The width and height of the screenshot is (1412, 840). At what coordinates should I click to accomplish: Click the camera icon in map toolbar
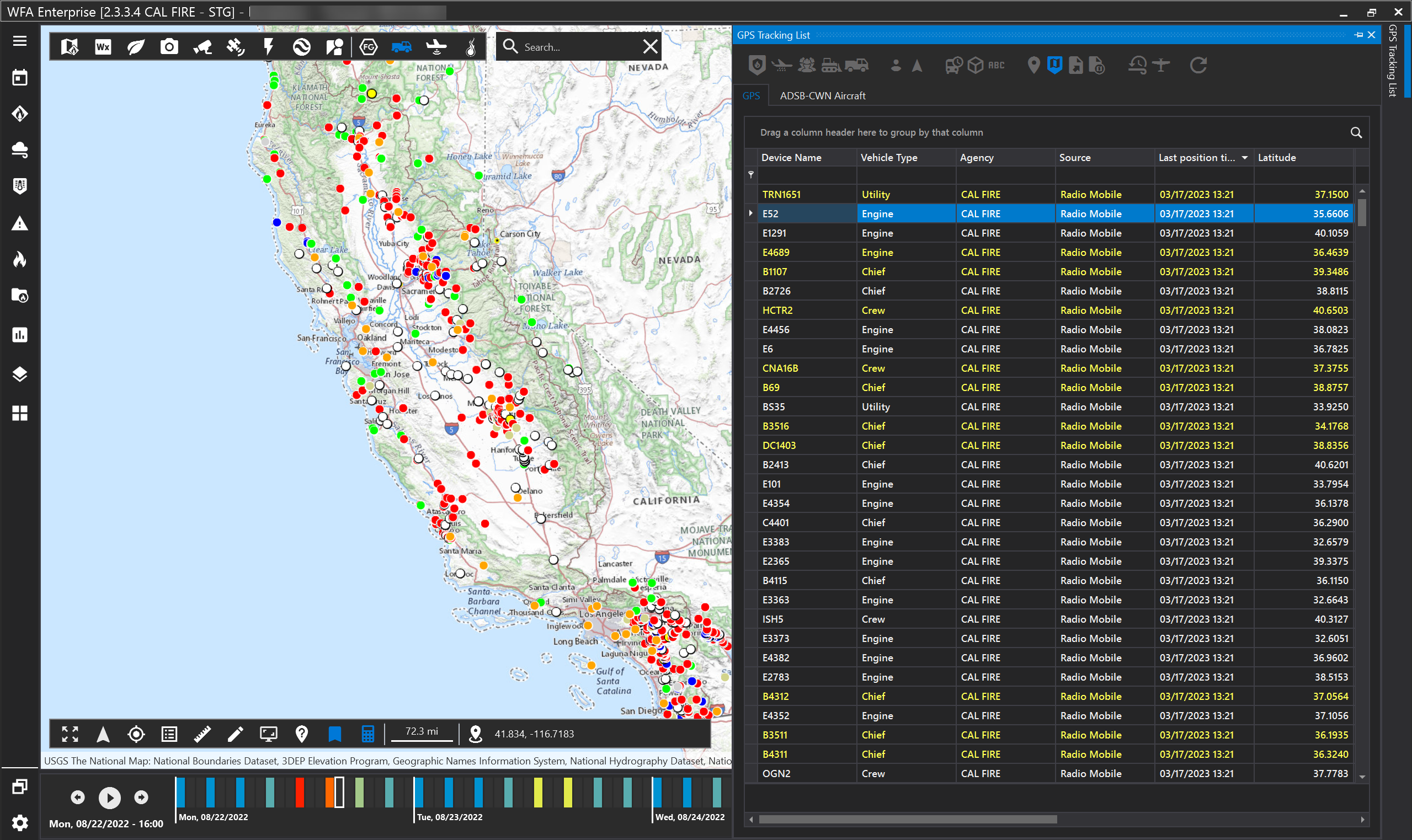[169, 46]
